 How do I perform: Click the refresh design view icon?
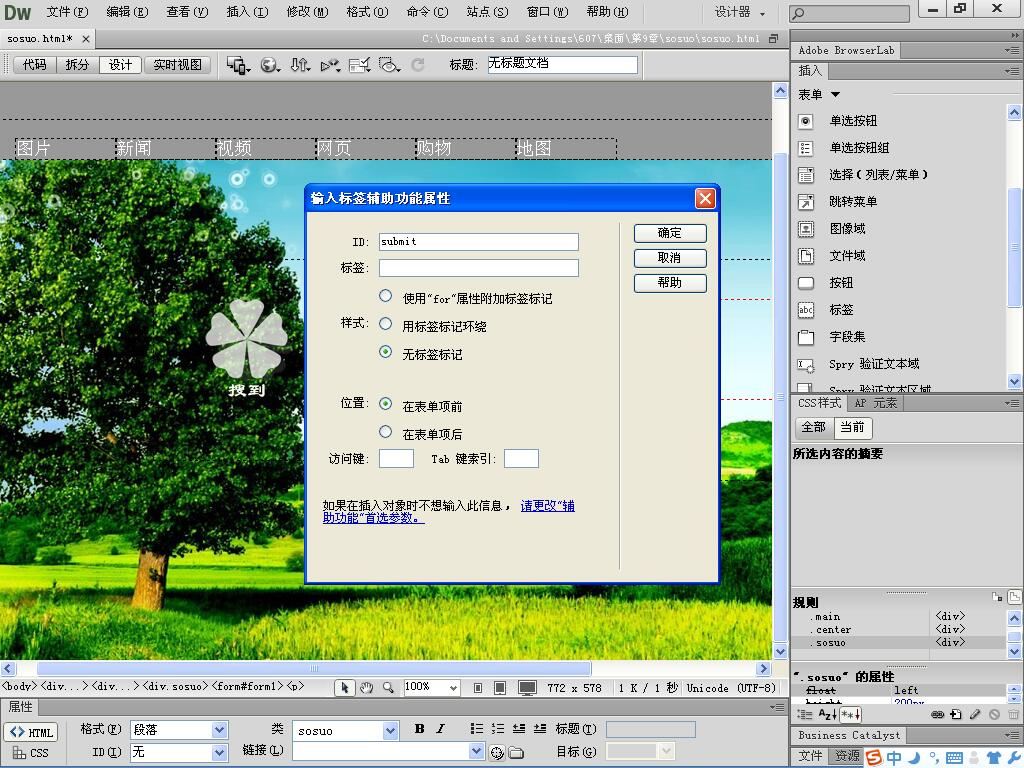(418, 65)
